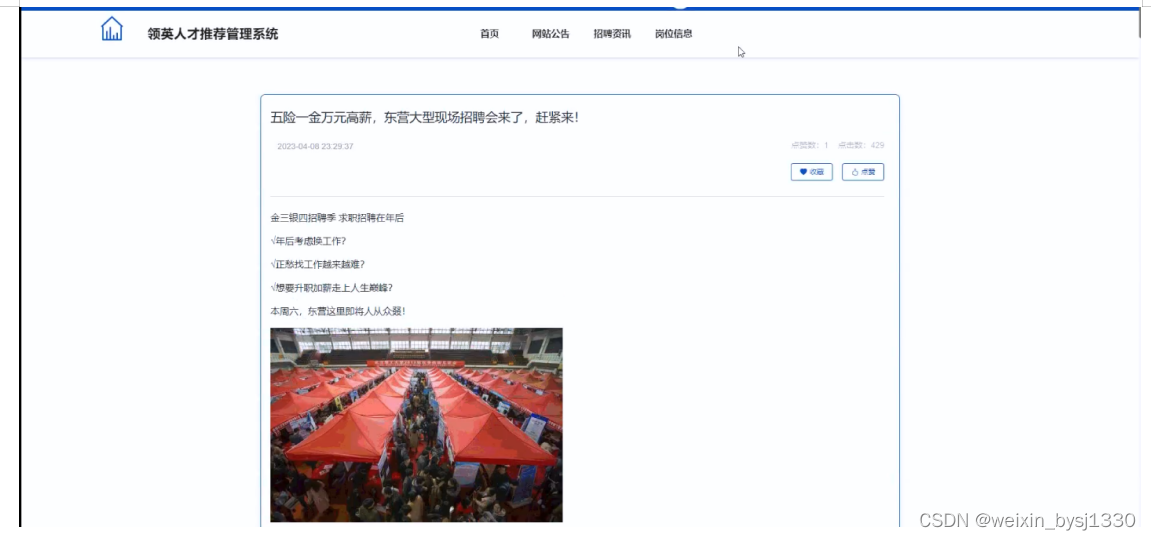The image size is (1151, 540).
Task: Click the date 2023-04-08 23:29:37
Action: pyautogui.click(x=315, y=146)
